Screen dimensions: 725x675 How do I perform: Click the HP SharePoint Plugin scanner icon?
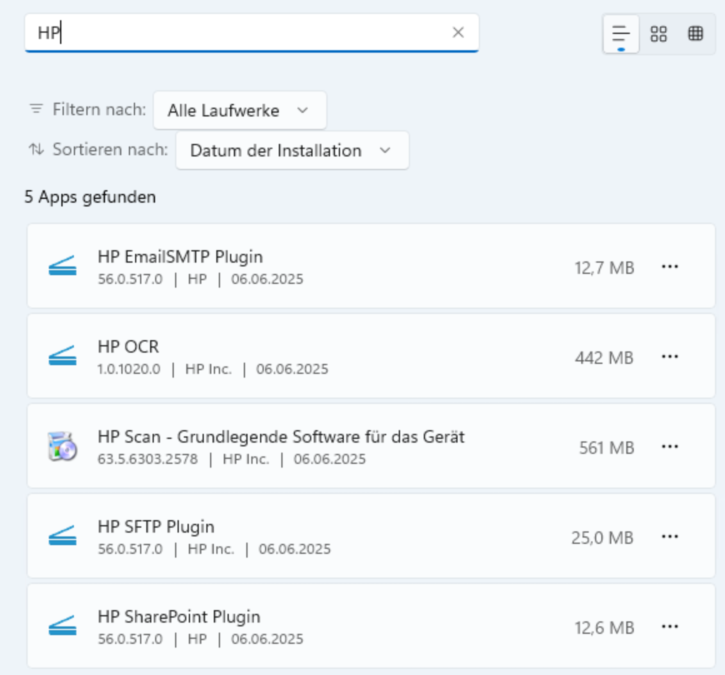62,627
